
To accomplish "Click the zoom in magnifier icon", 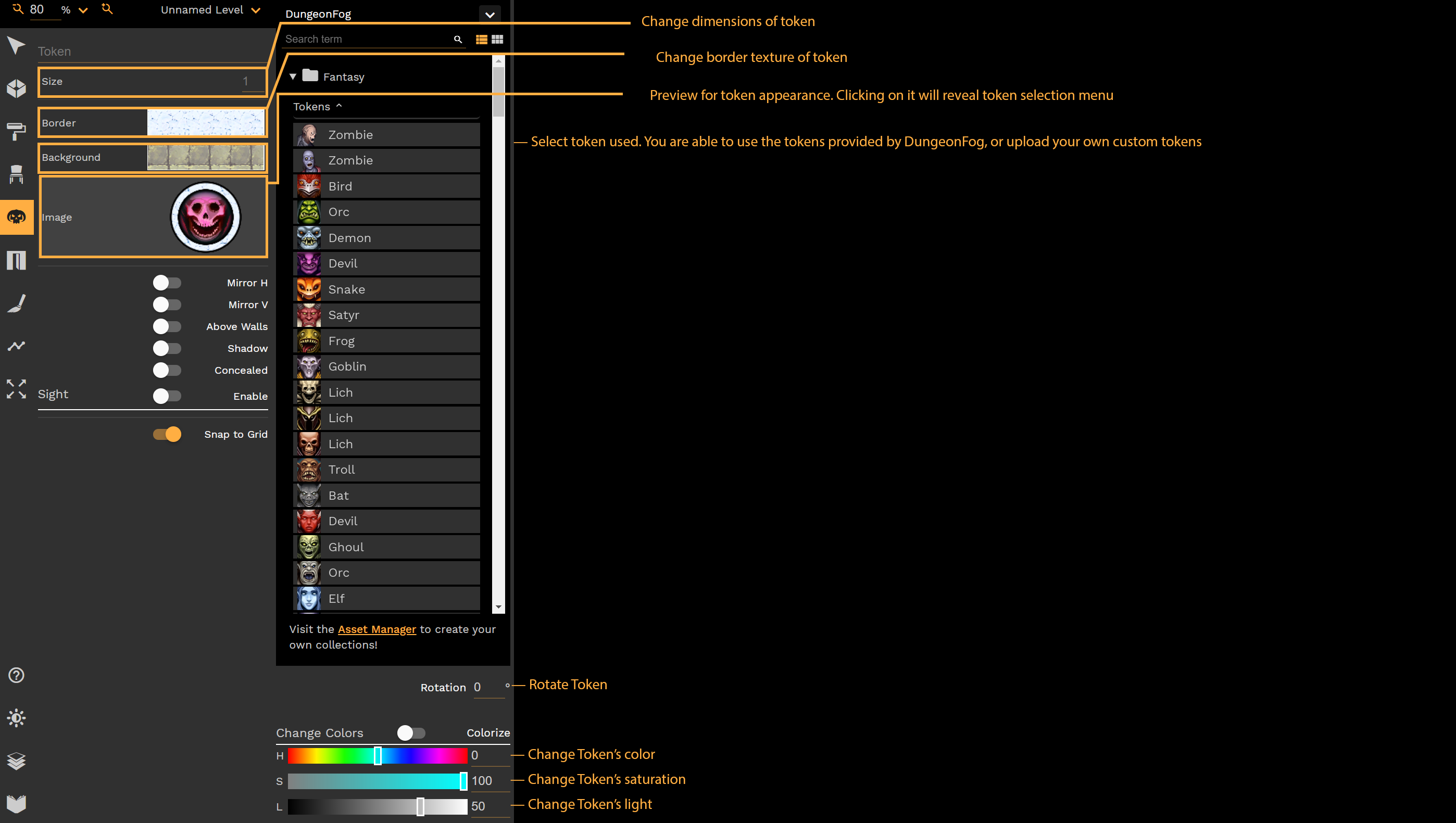I will tap(107, 8).
